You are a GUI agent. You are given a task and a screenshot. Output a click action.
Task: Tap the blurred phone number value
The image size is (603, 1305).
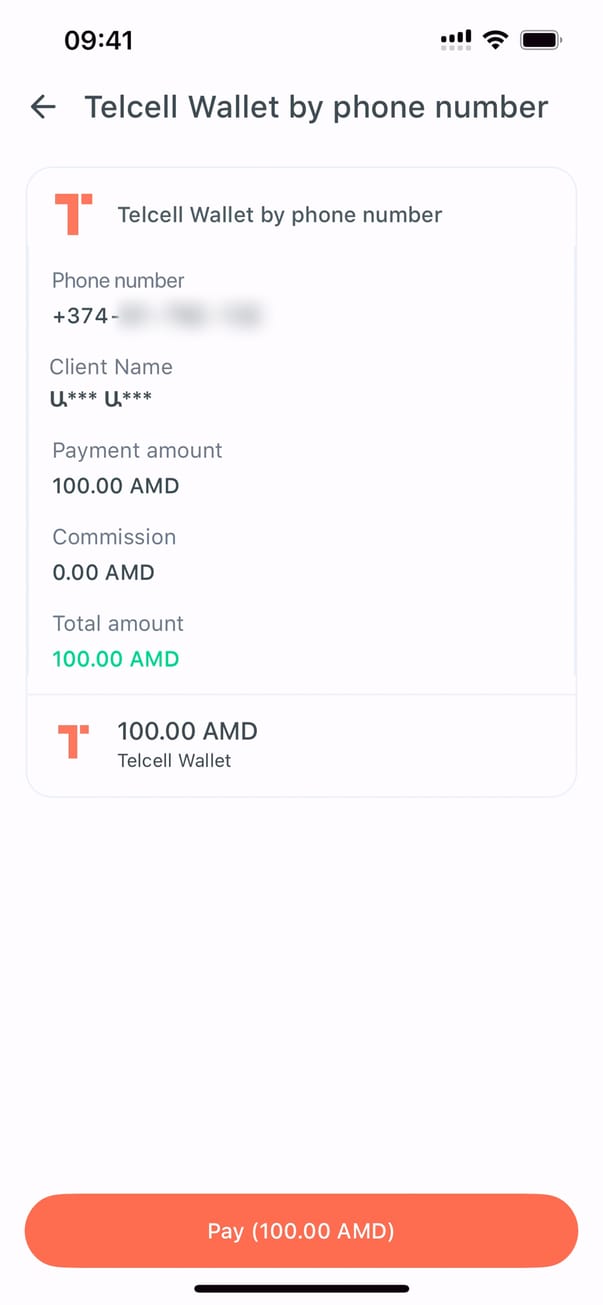point(190,317)
